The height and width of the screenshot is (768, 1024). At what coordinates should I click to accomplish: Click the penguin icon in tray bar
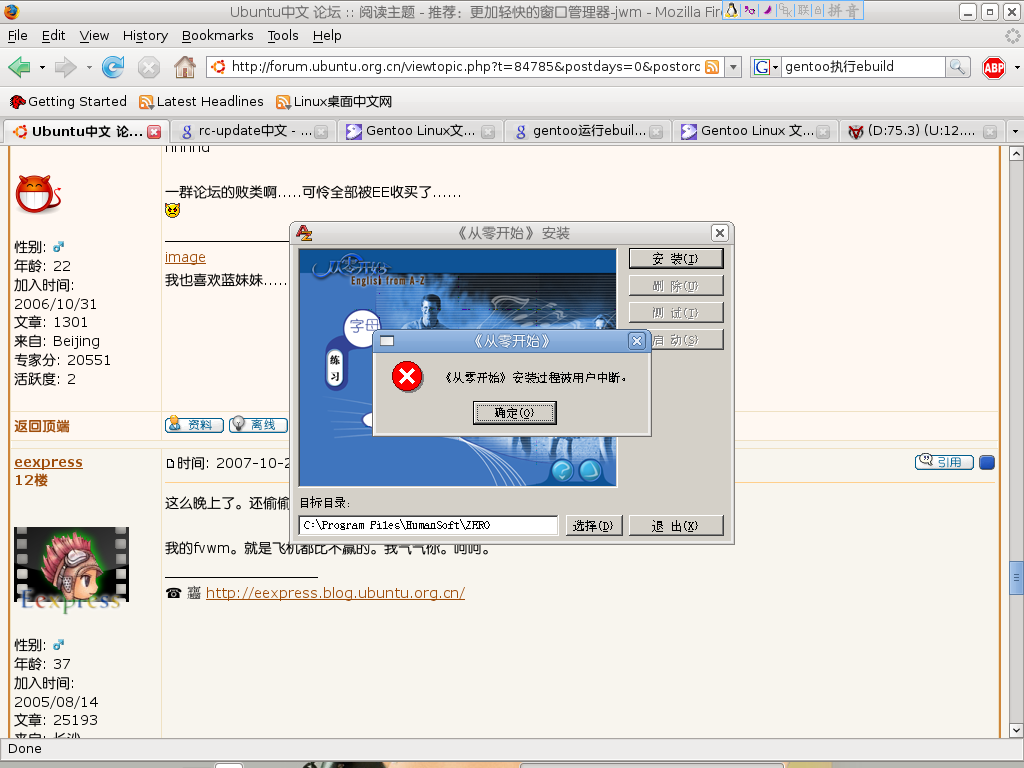(732, 10)
